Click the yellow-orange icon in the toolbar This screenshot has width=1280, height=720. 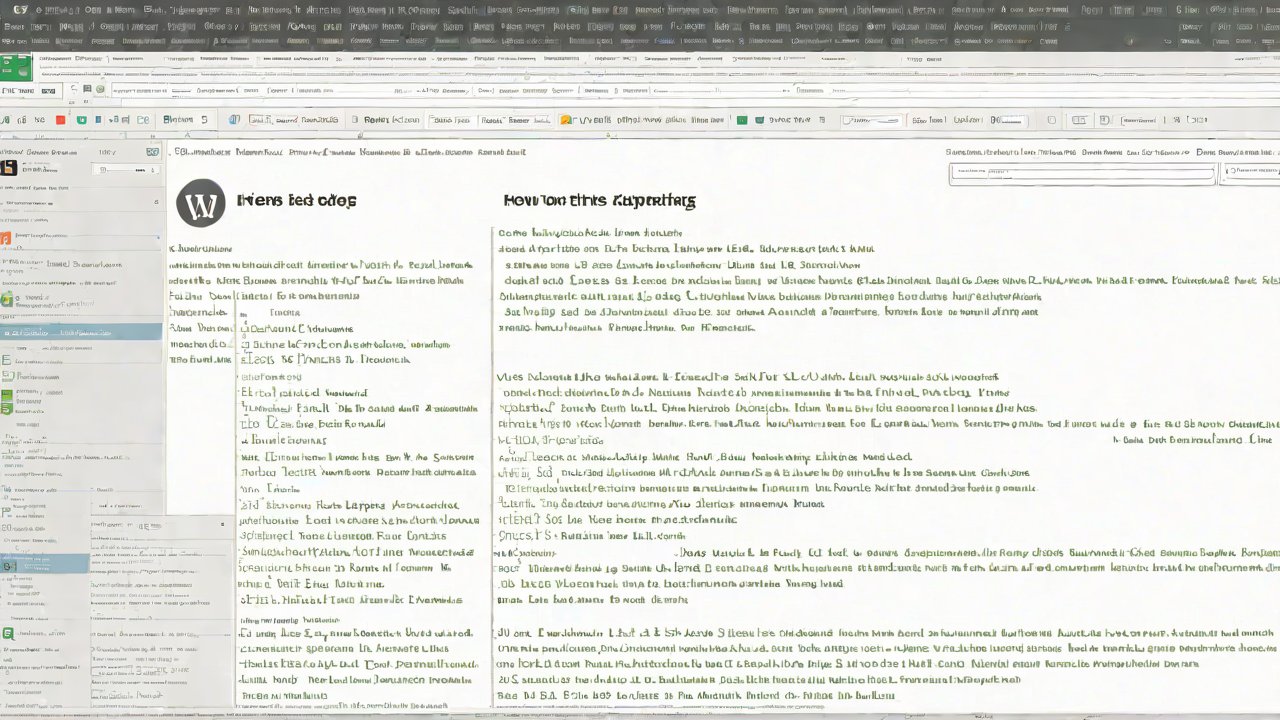[x=566, y=120]
